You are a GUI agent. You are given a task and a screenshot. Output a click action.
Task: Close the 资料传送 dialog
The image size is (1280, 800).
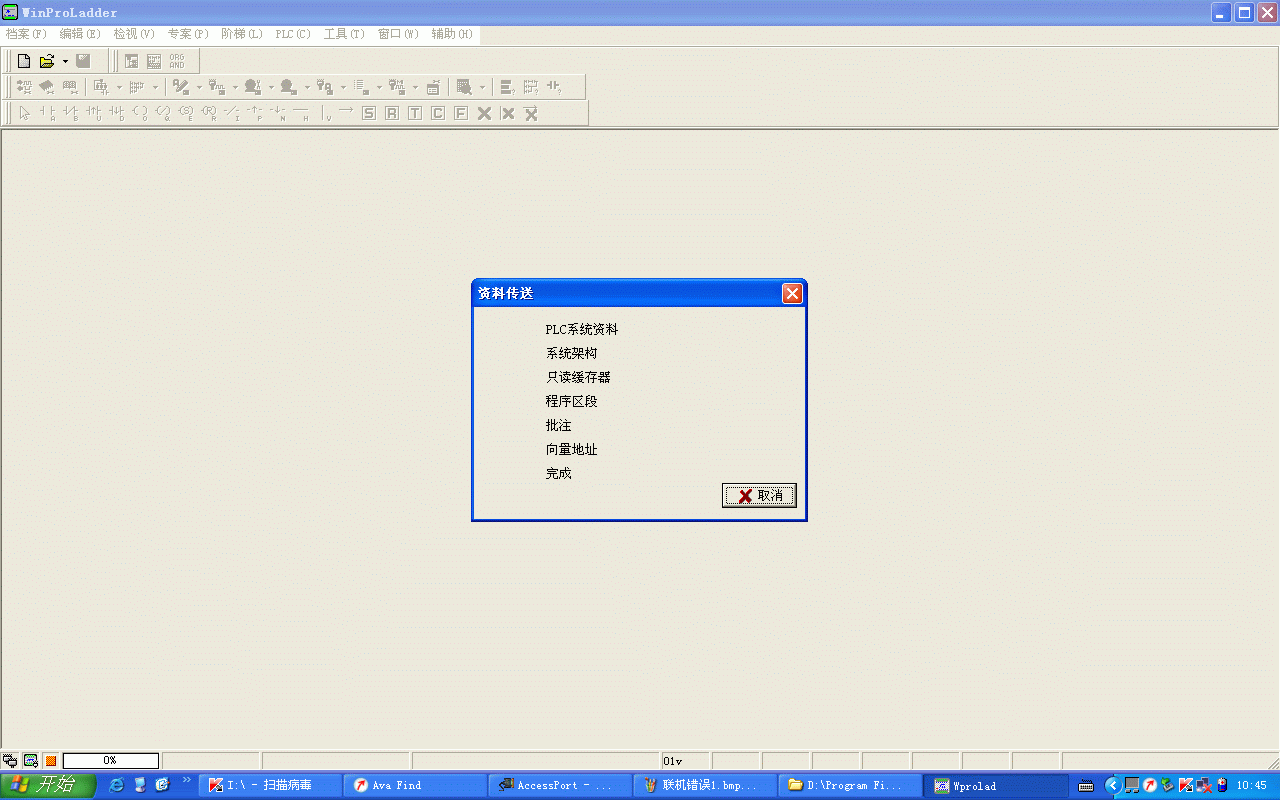click(792, 293)
